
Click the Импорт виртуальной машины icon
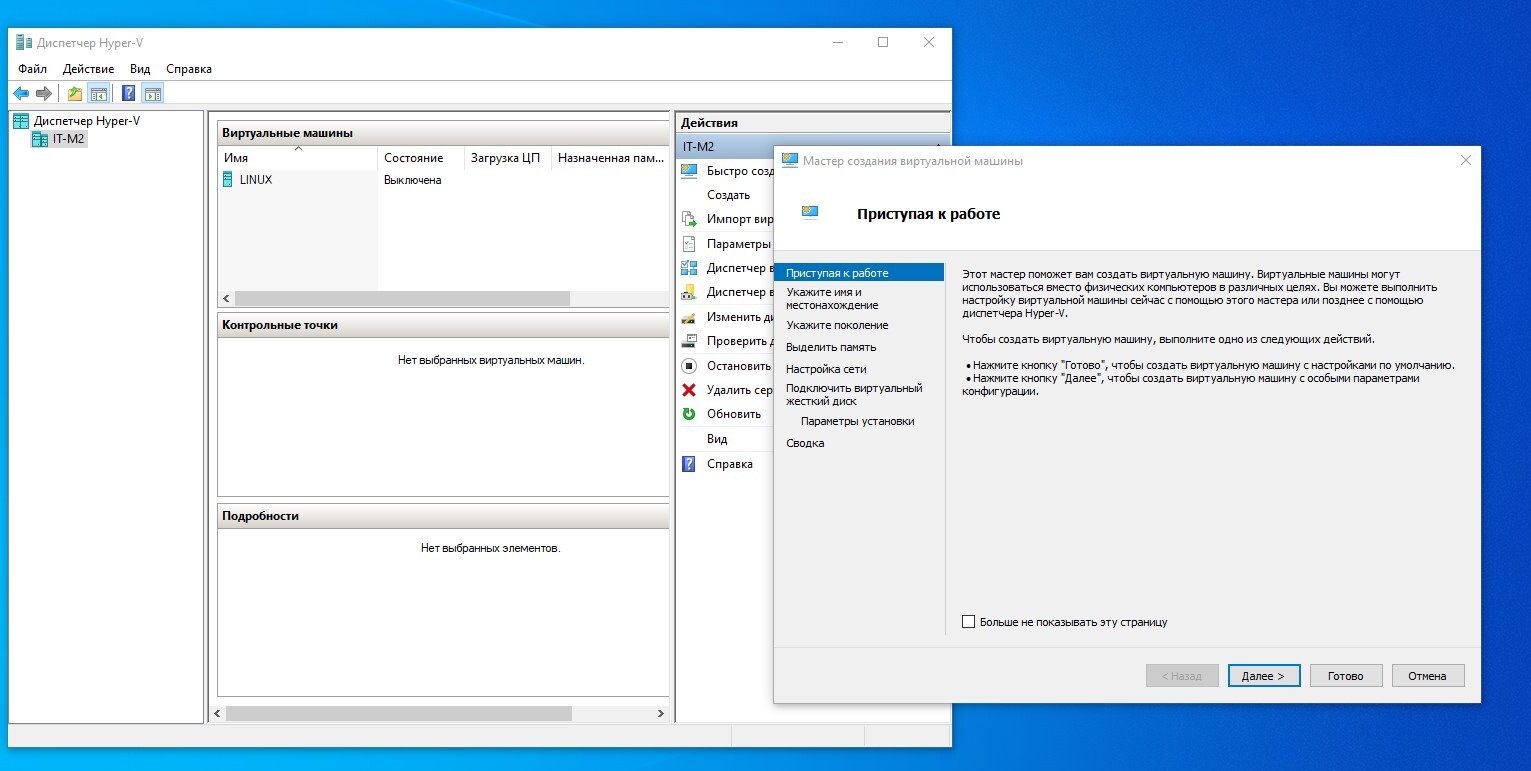point(689,219)
